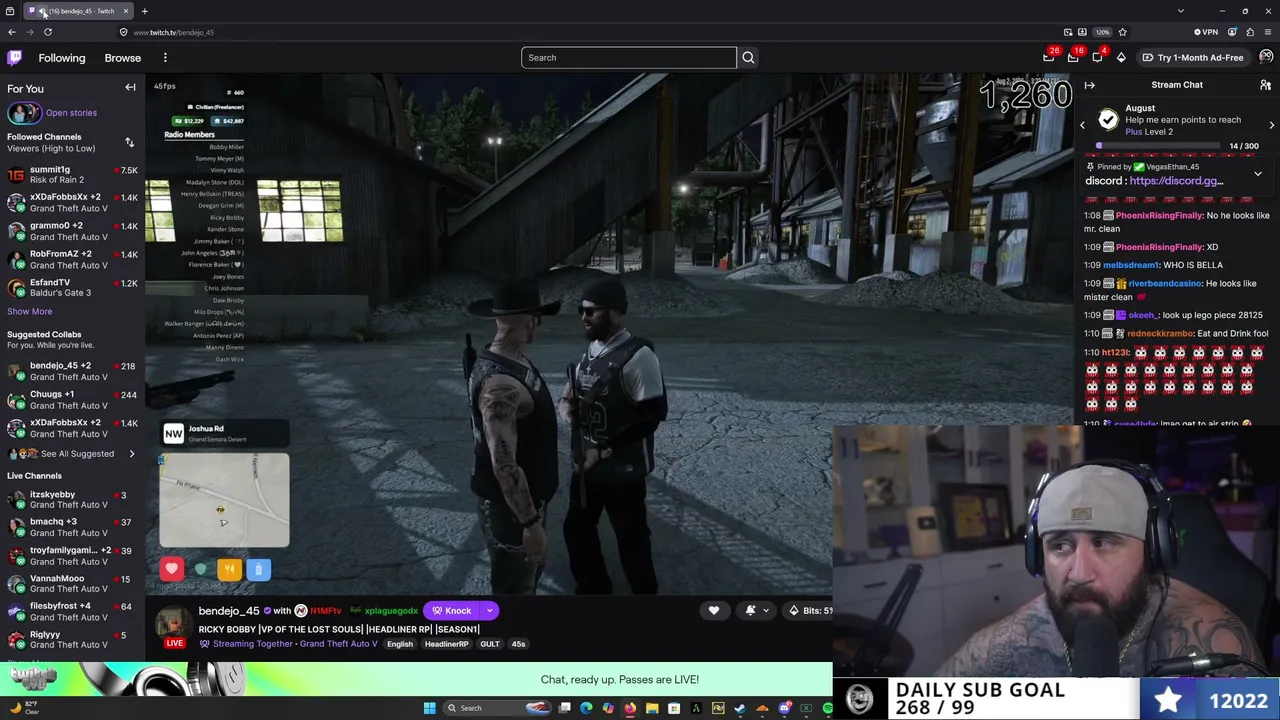Sort followed channels by viewers
This screenshot has width=1280, height=720.
[129, 143]
